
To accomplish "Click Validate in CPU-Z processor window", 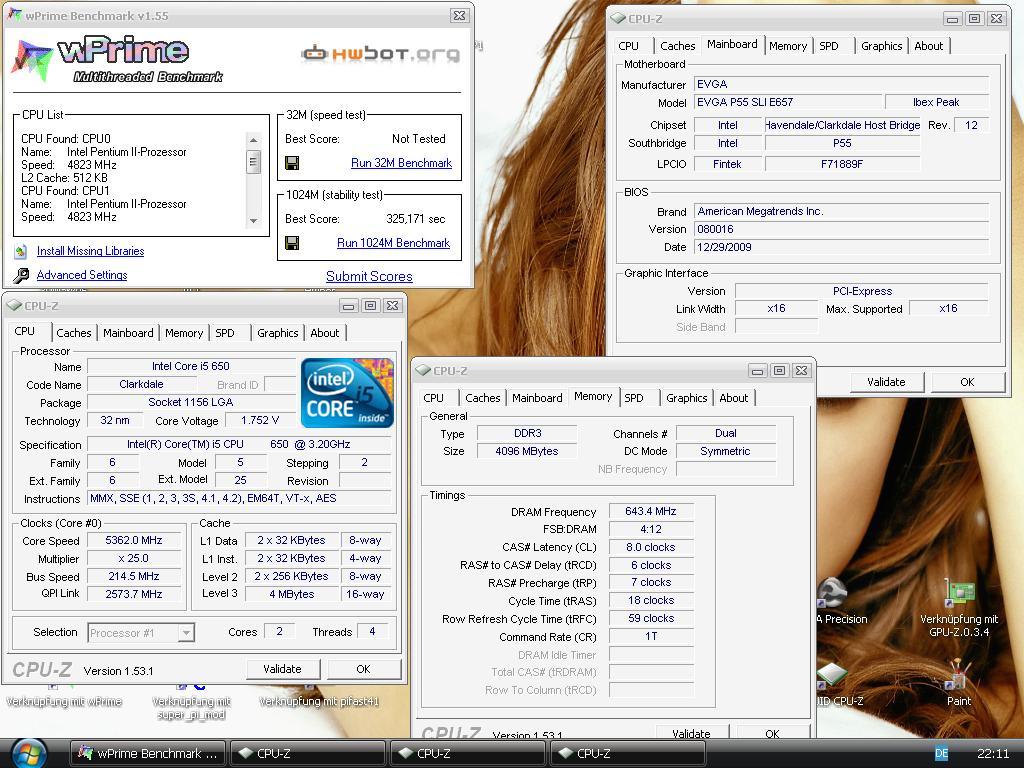I will [282, 669].
